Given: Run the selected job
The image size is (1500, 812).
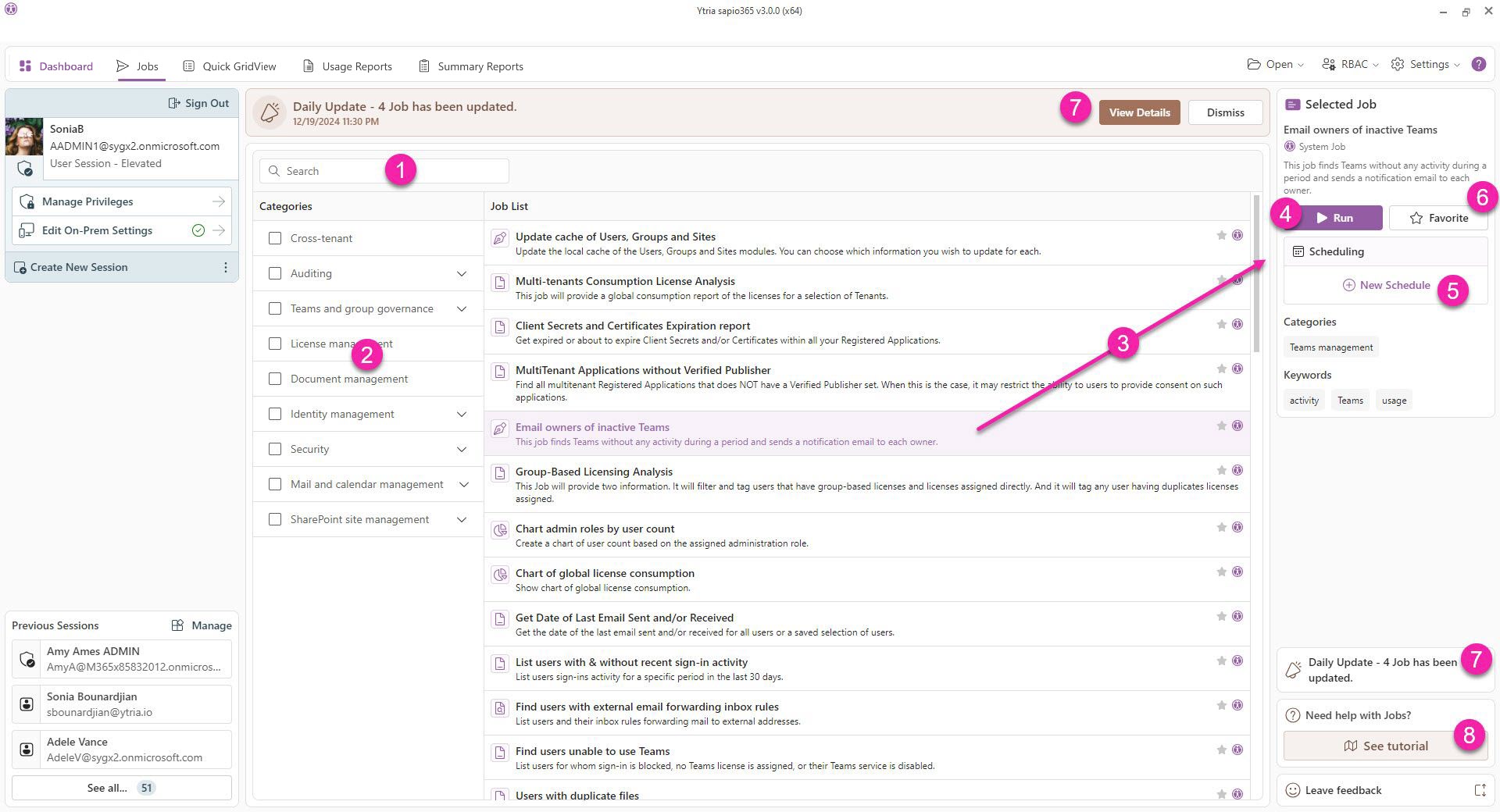Looking at the screenshot, I should [x=1334, y=219].
